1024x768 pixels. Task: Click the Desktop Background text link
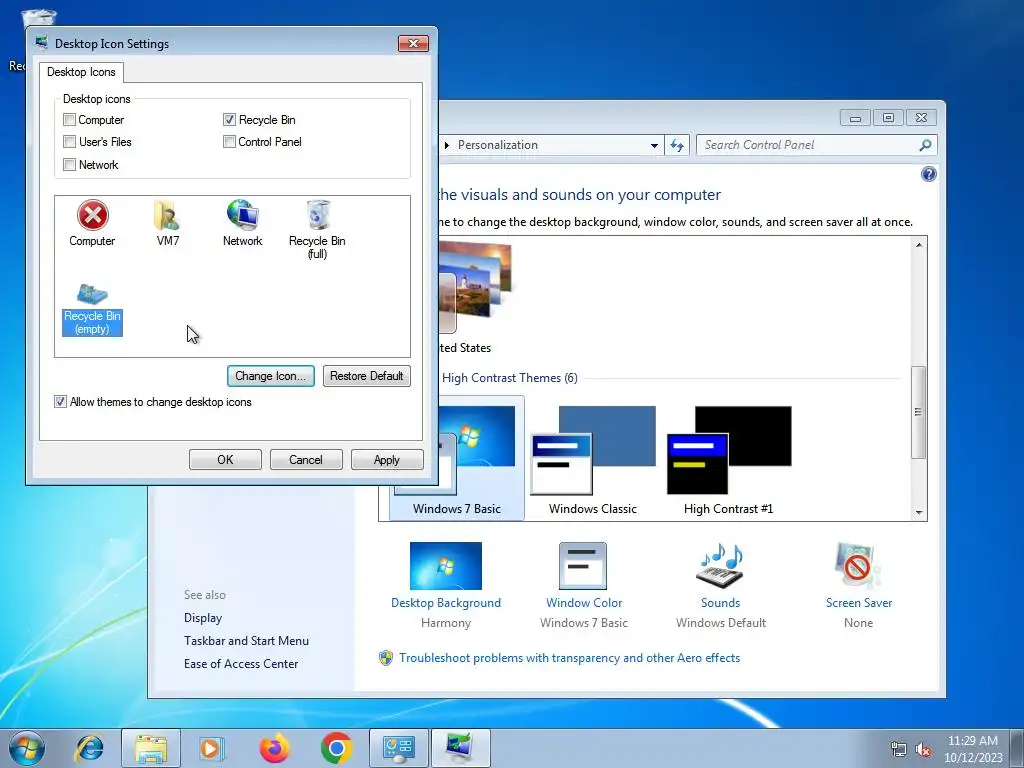tap(446, 603)
